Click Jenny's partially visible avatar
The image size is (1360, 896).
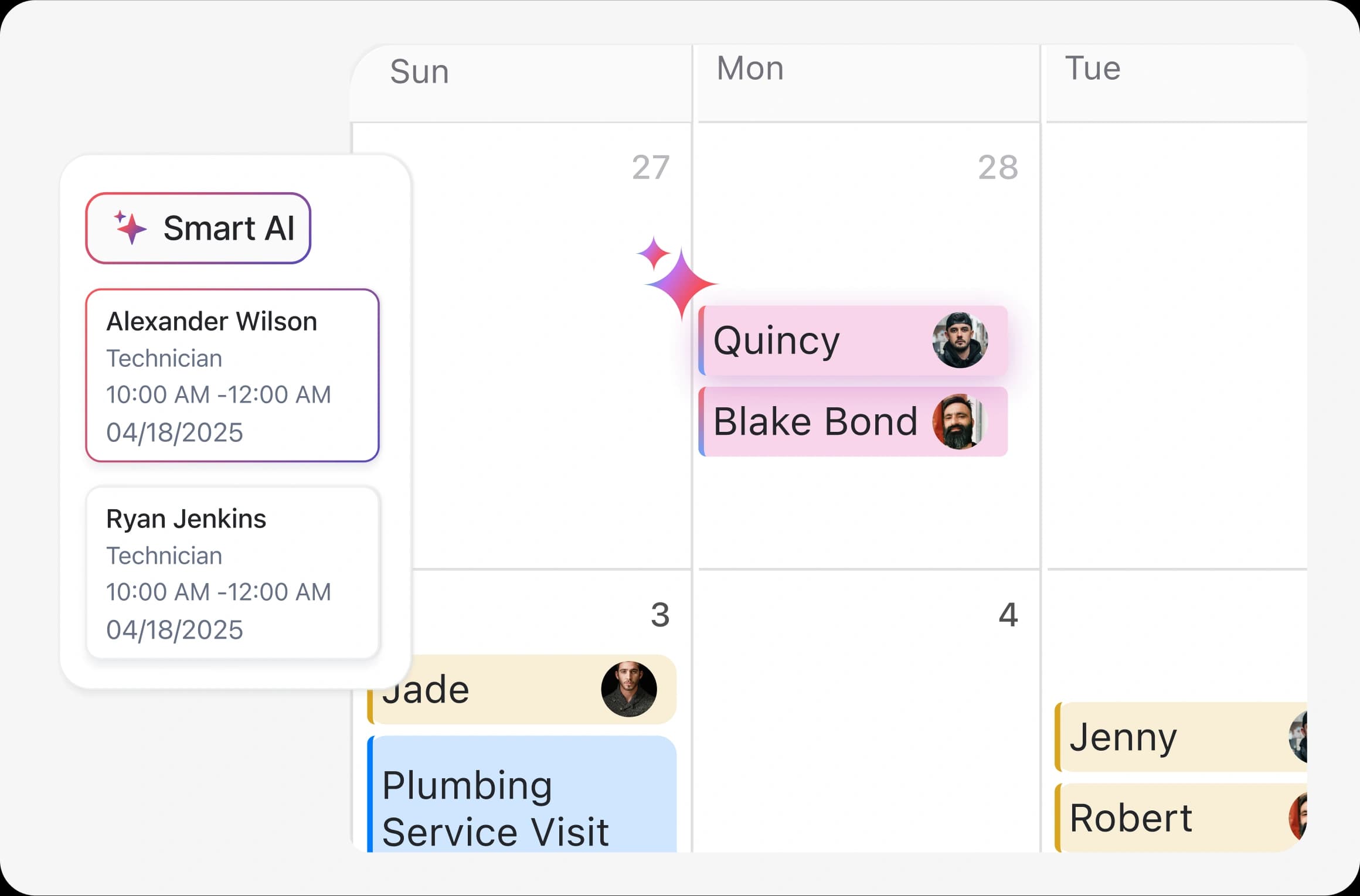(1298, 737)
